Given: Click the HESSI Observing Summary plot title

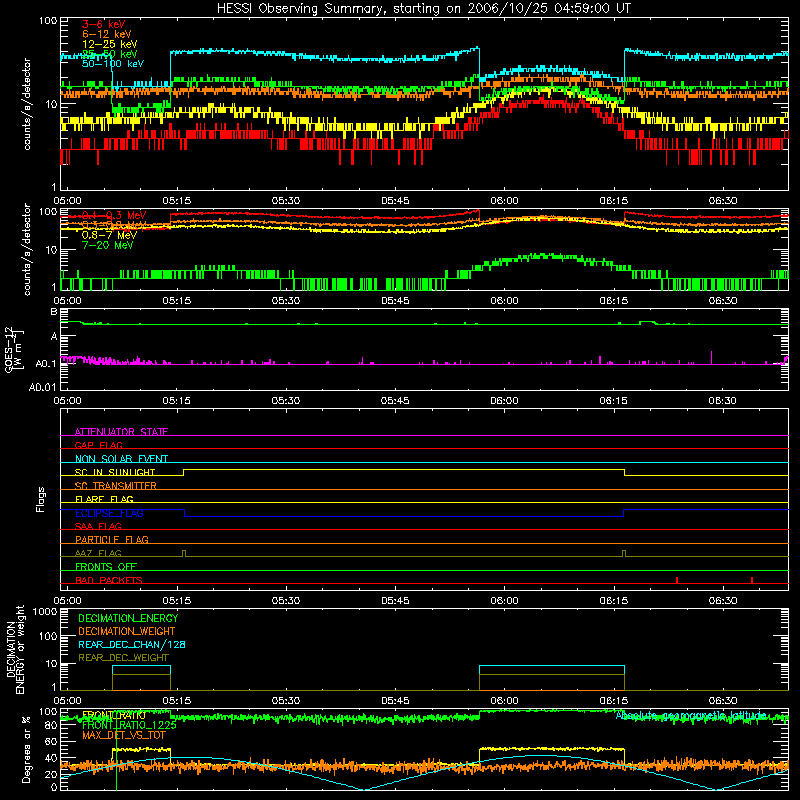Looking at the screenshot, I should (x=423, y=9).
